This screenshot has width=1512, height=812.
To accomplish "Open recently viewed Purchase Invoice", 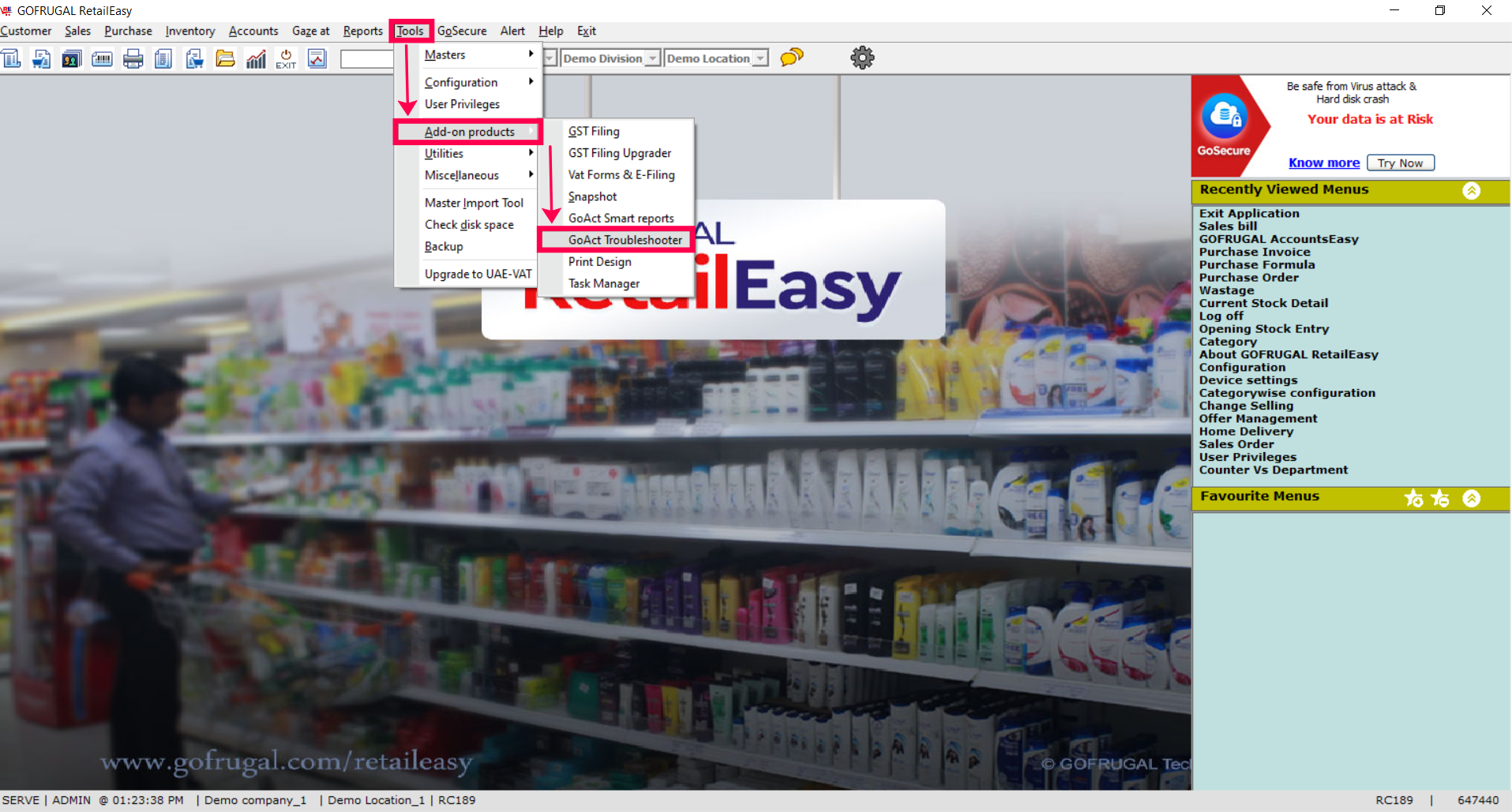I will coord(1255,252).
